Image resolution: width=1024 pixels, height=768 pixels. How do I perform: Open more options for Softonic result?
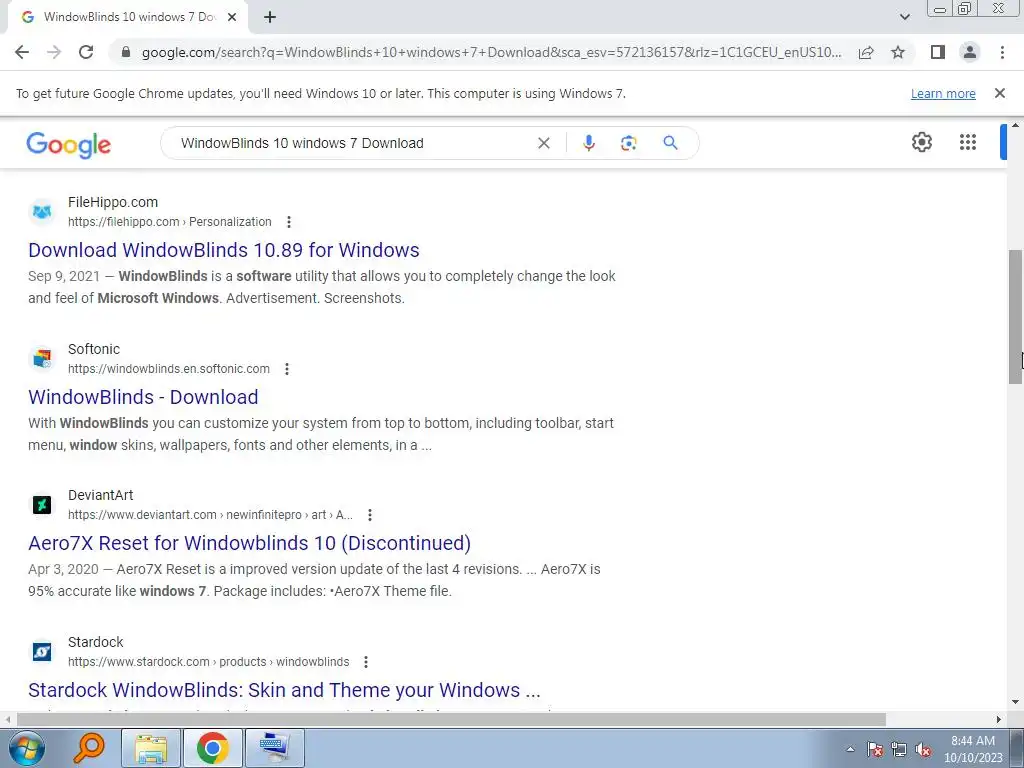point(287,369)
